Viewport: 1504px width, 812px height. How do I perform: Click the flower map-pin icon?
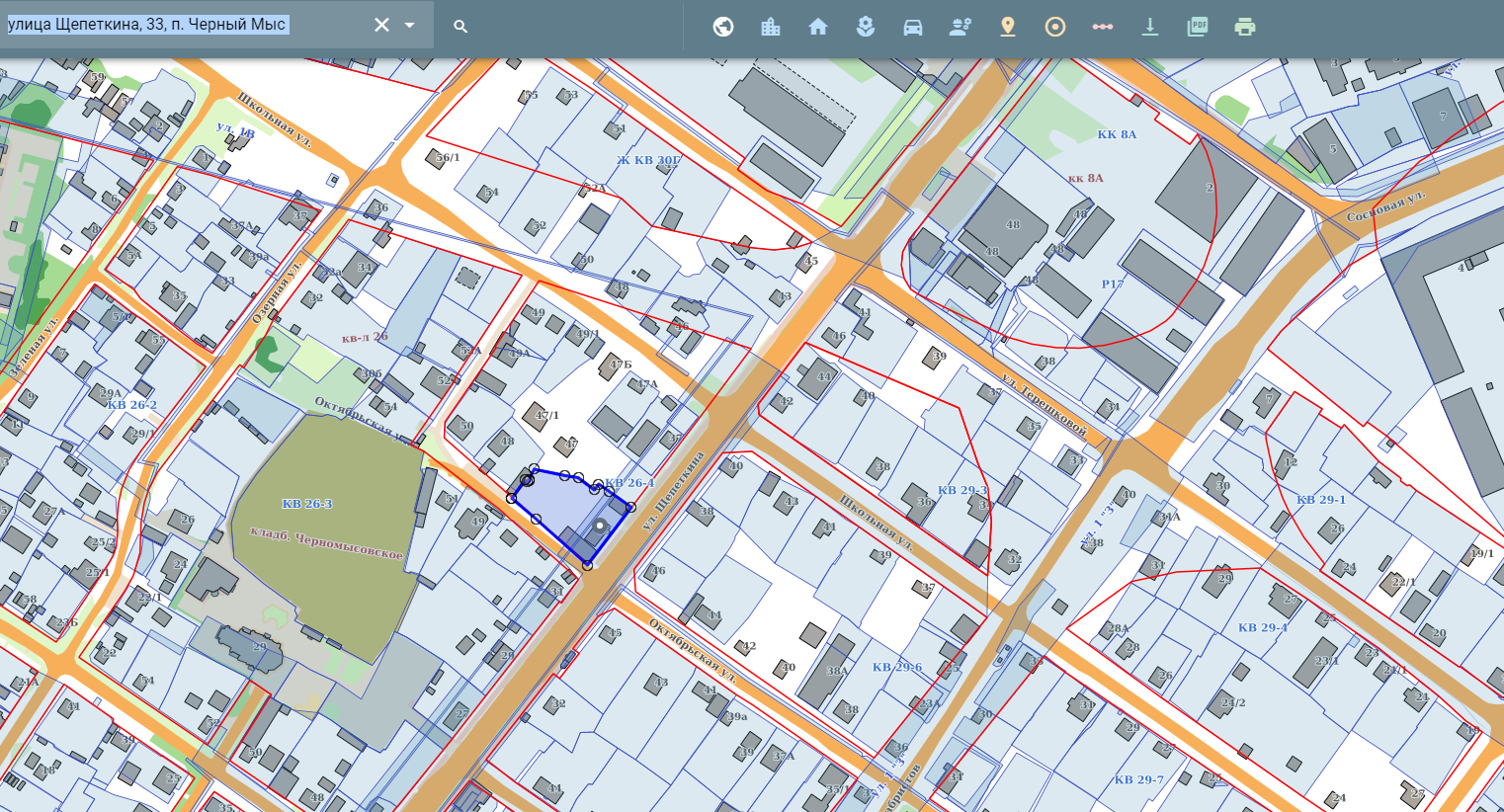point(866,27)
